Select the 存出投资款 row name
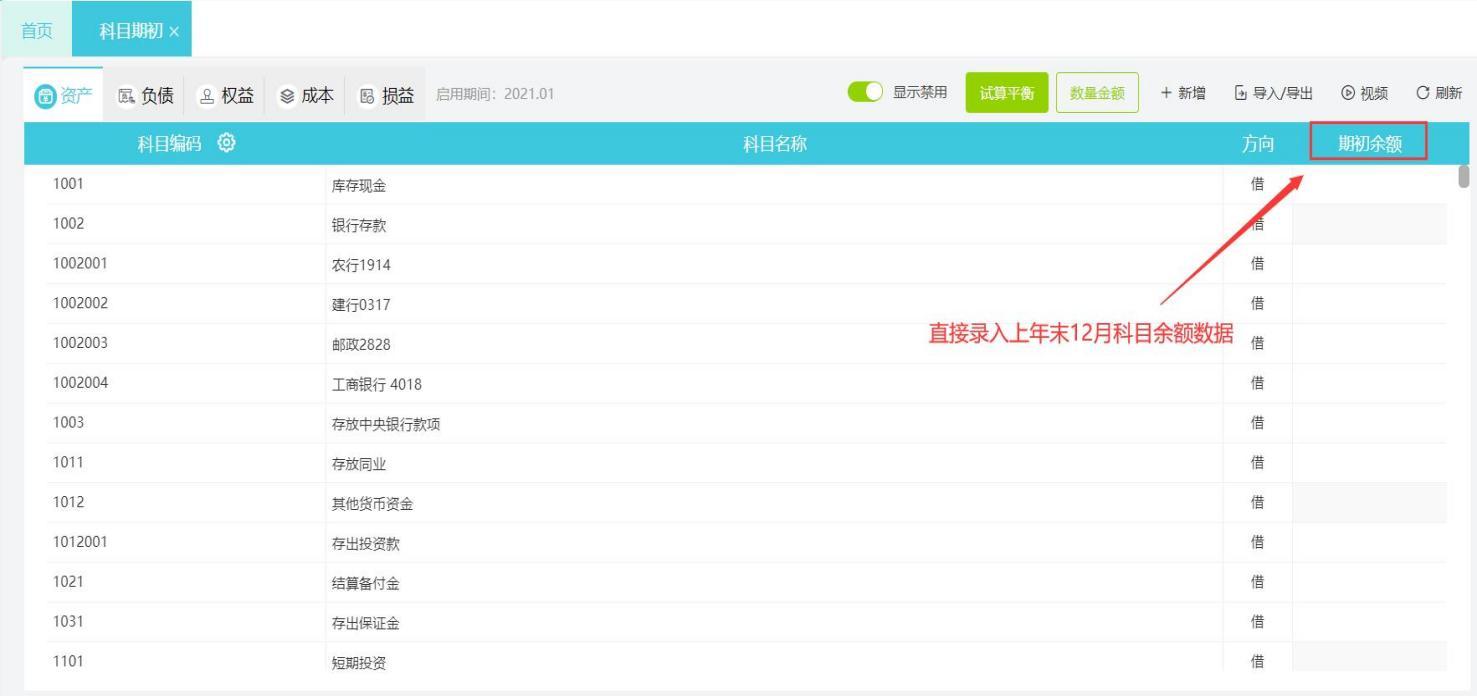Screen dimensions: 1477x696 coord(365,544)
